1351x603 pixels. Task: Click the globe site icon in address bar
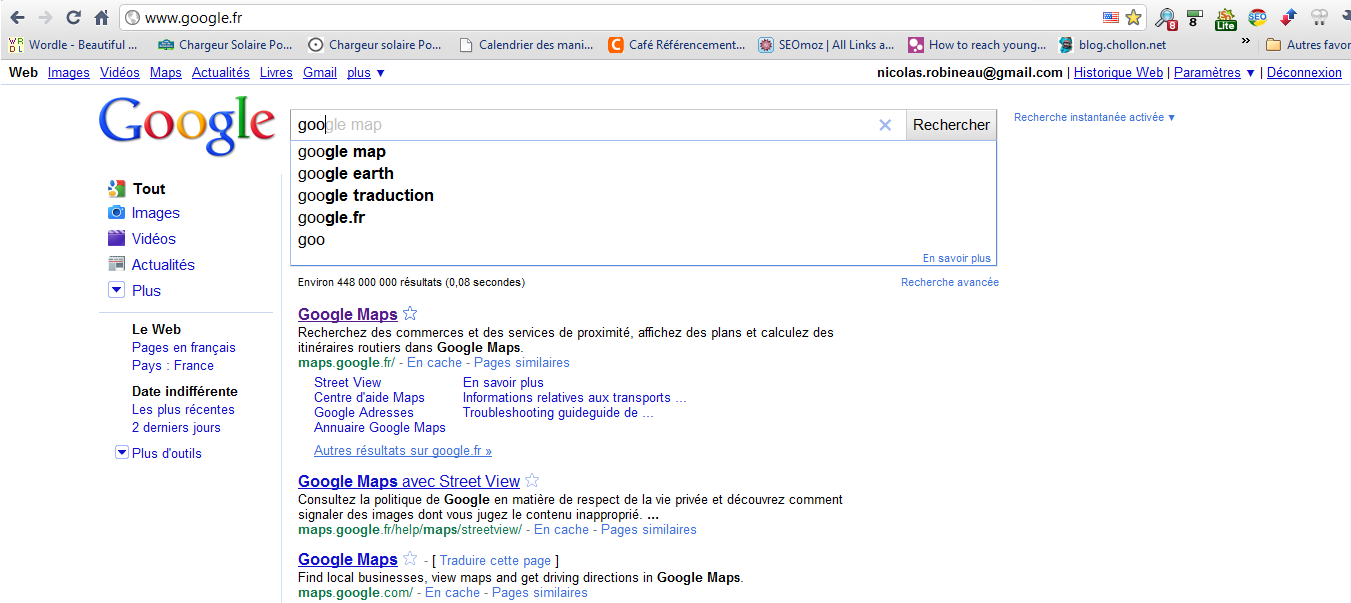click(x=133, y=18)
